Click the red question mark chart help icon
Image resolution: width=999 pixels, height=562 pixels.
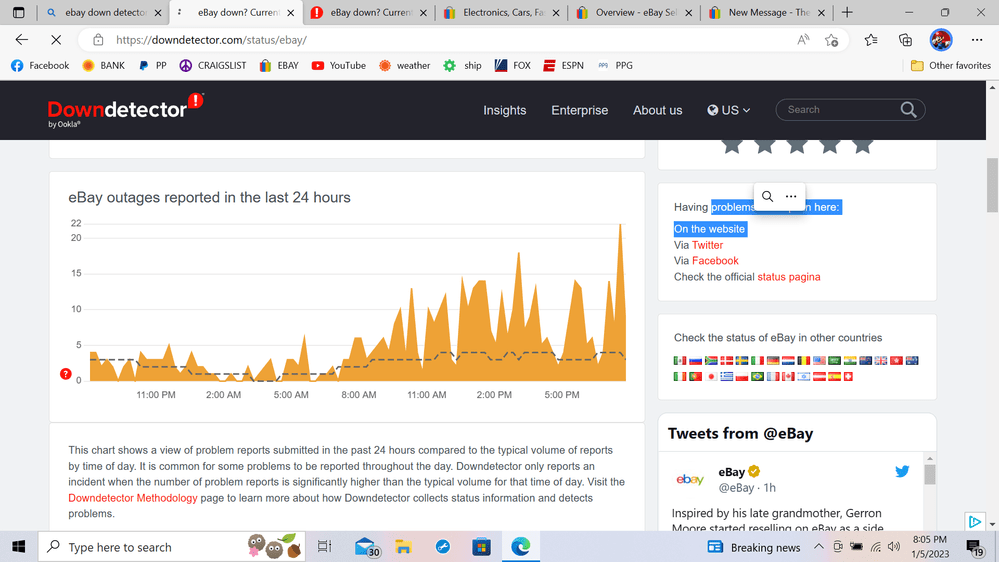pos(66,374)
